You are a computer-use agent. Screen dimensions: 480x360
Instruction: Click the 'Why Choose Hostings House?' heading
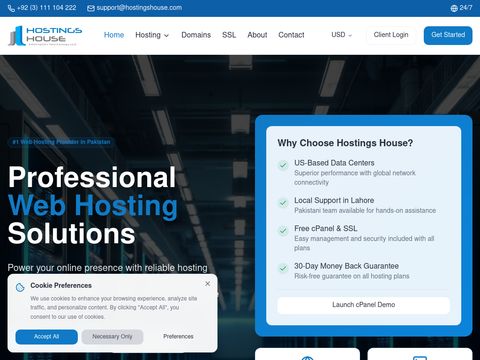tap(345, 143)
